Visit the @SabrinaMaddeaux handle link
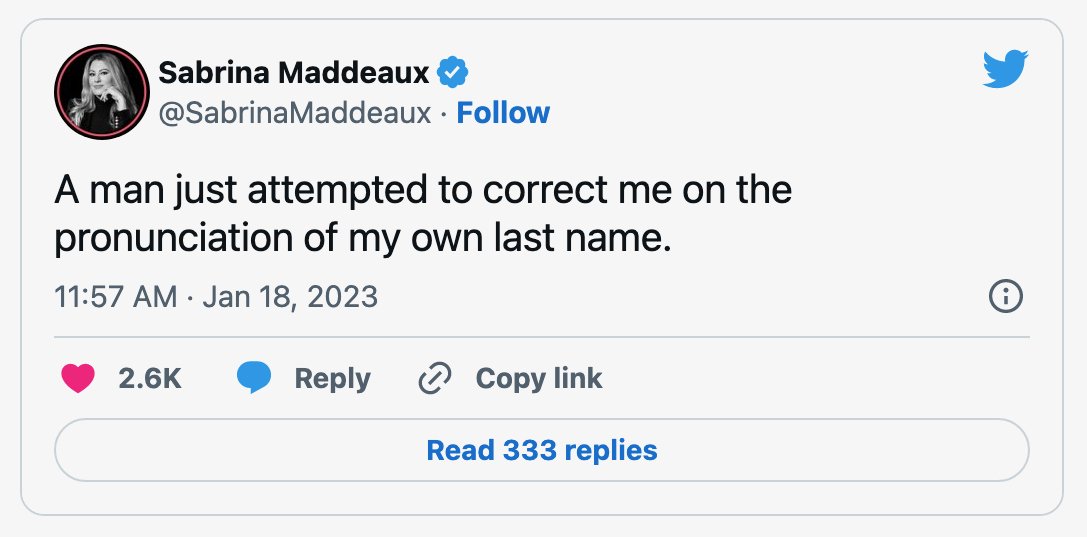The width and height of the screenshot is (1087, 537). pyautogui.click(x=295, y=113)
